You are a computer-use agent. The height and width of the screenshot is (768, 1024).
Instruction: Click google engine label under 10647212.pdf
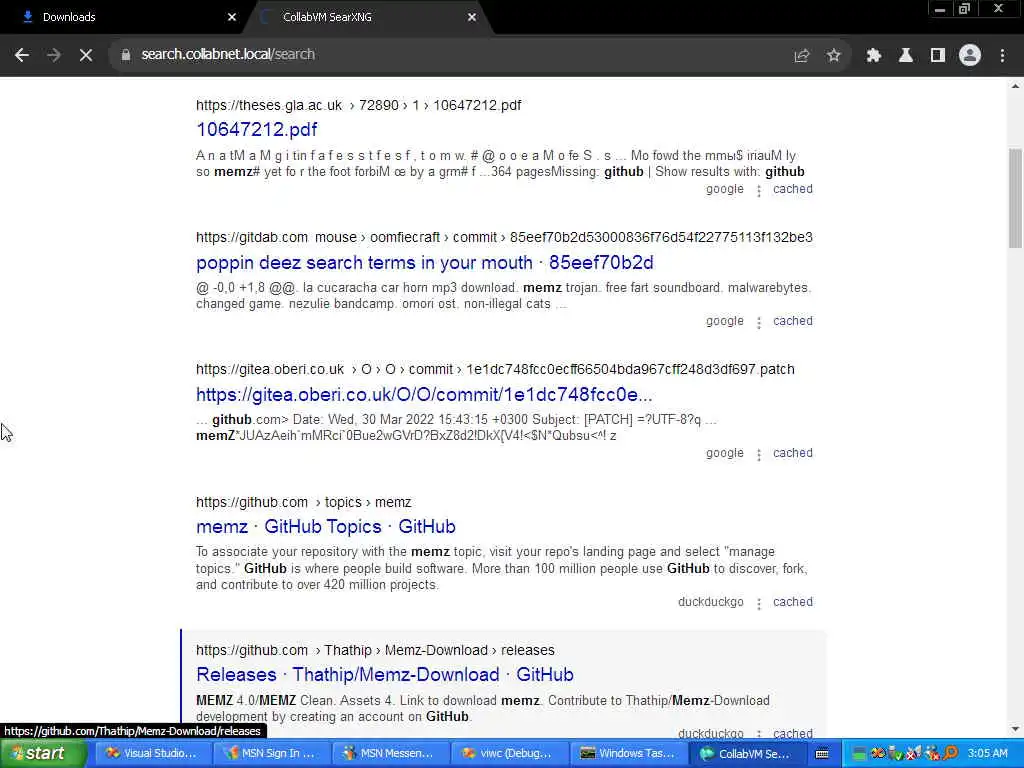click(x=725, y=189)
